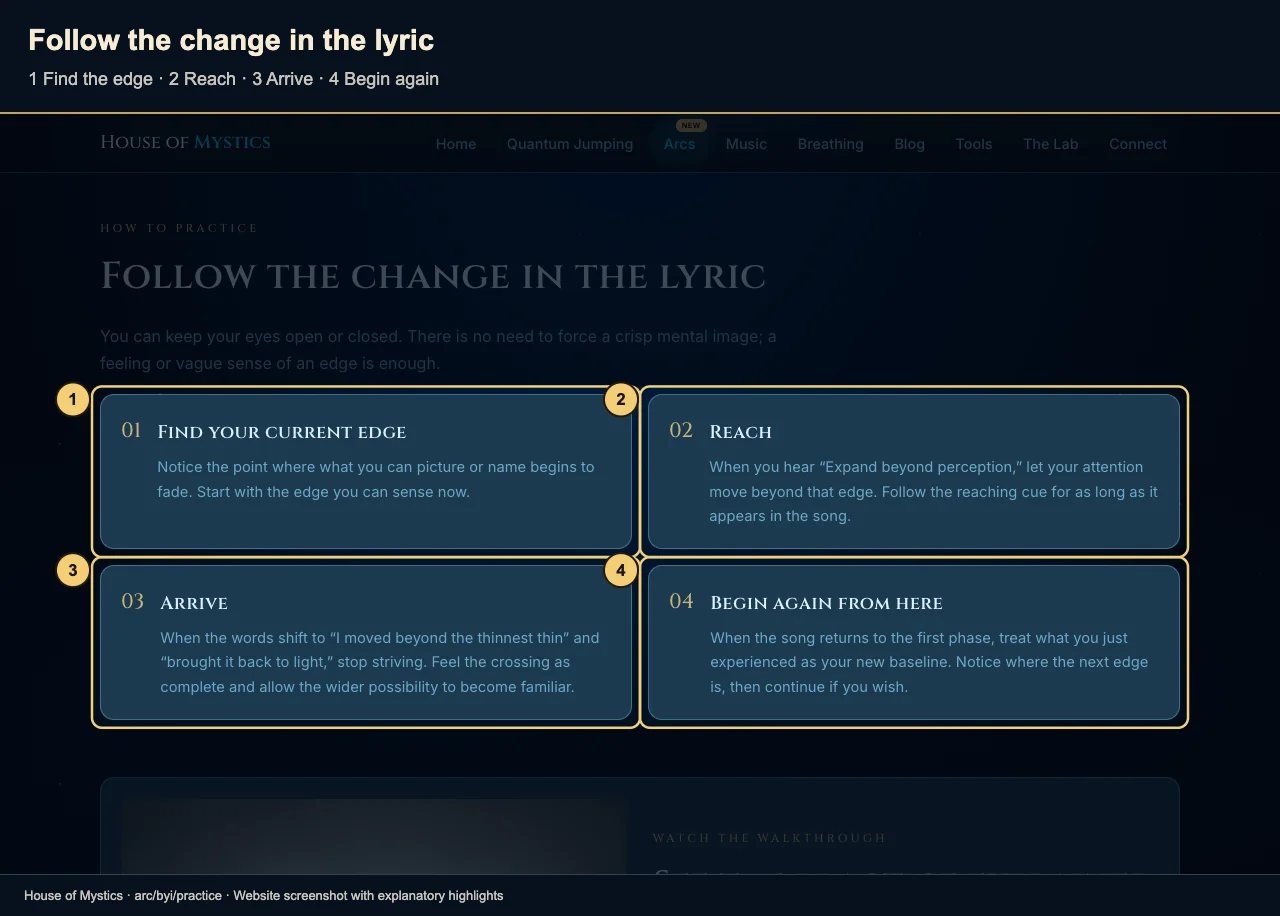Click the walkthrough video thumbnail
The height and width of the screenshot is (916, 1280).
click(x=374, y=836)
